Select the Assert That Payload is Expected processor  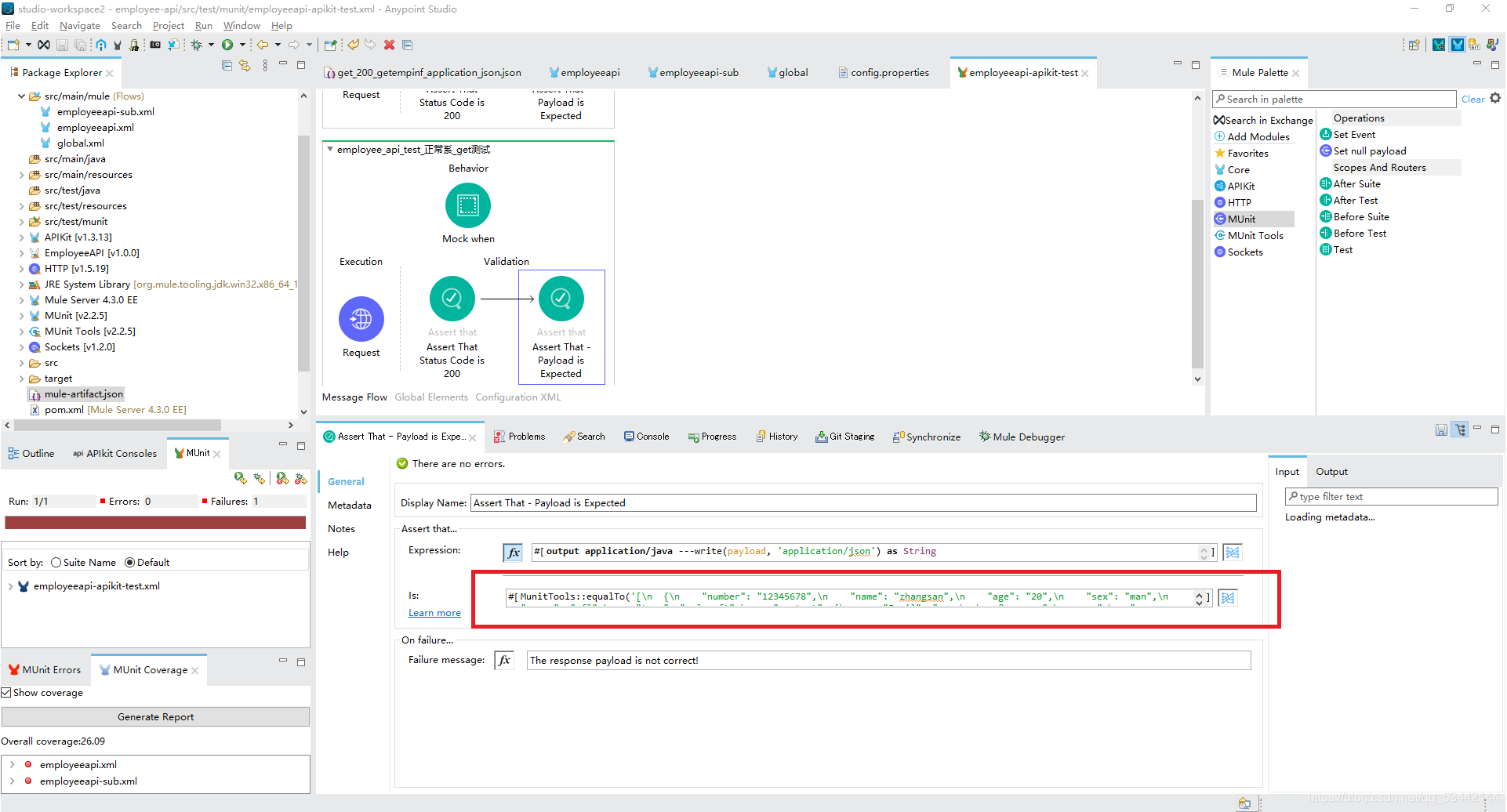tap(561, 299)
